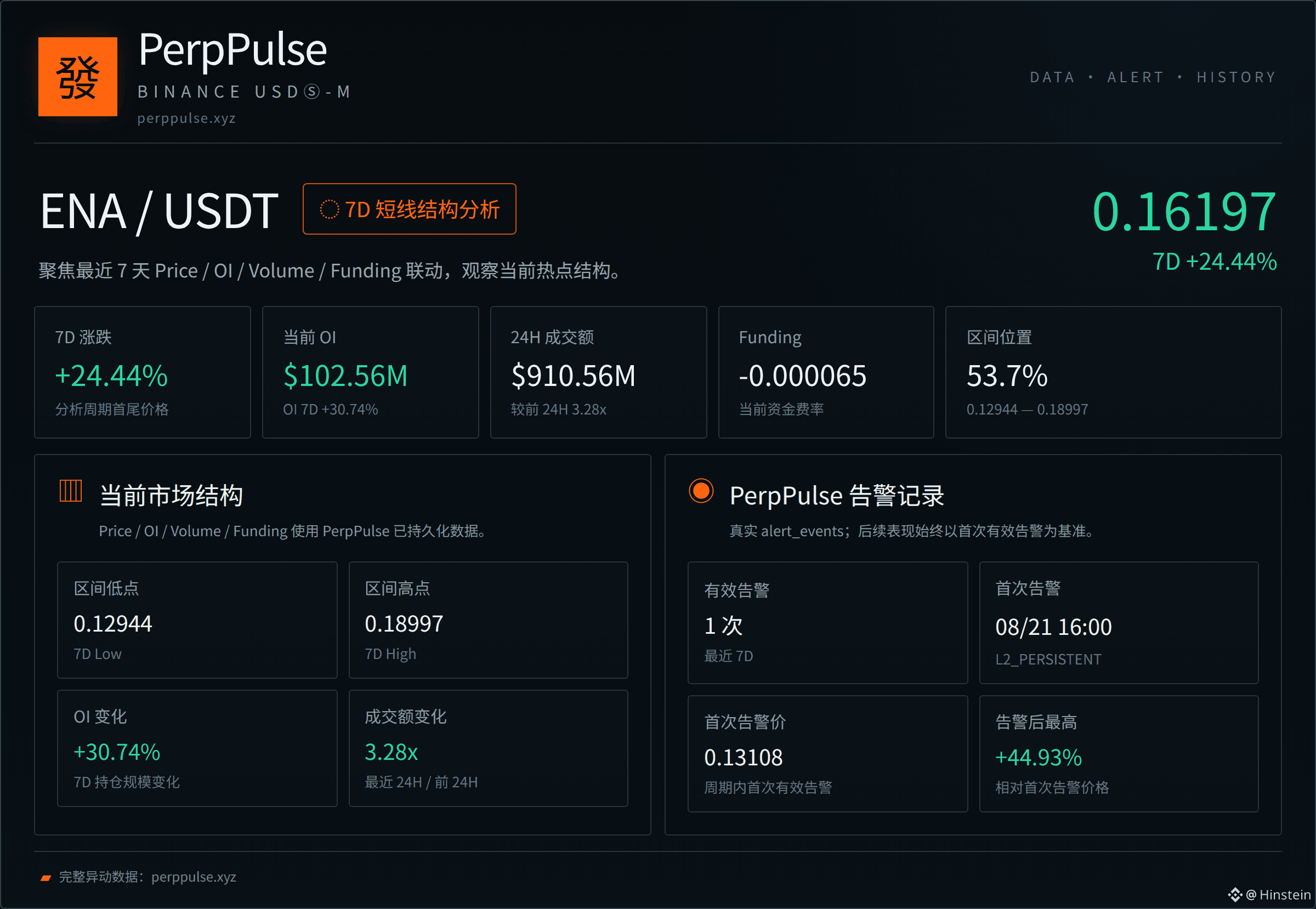1316x909 pixels.
Task: Select +30.74% value in the OI 变化 card
Action: pyautogui.click(x=117, y=752)
